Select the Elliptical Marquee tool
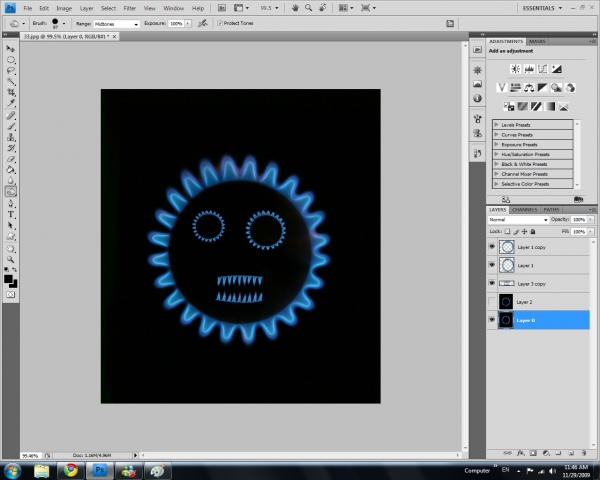Image resolution: width=600 pixels, height=480 pixels. coord(11,60)
